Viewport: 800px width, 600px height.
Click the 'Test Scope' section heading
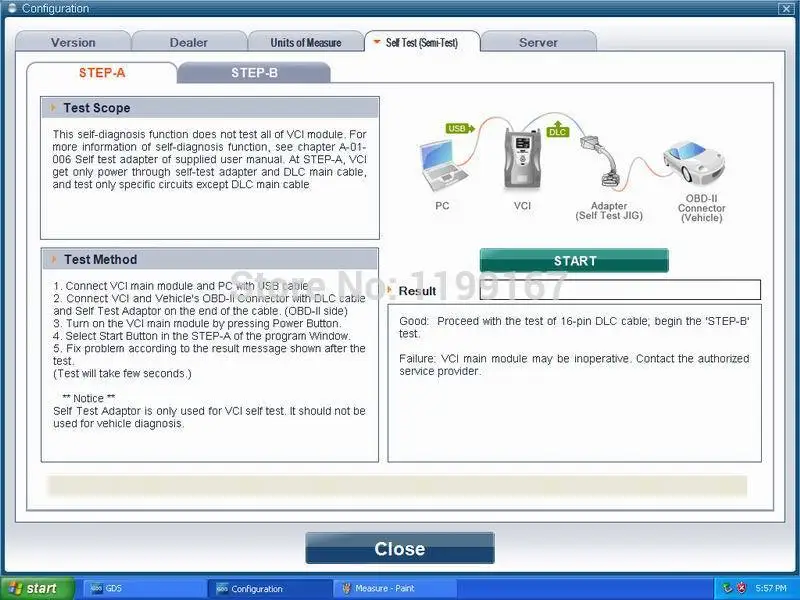click(x=96, y=108)
